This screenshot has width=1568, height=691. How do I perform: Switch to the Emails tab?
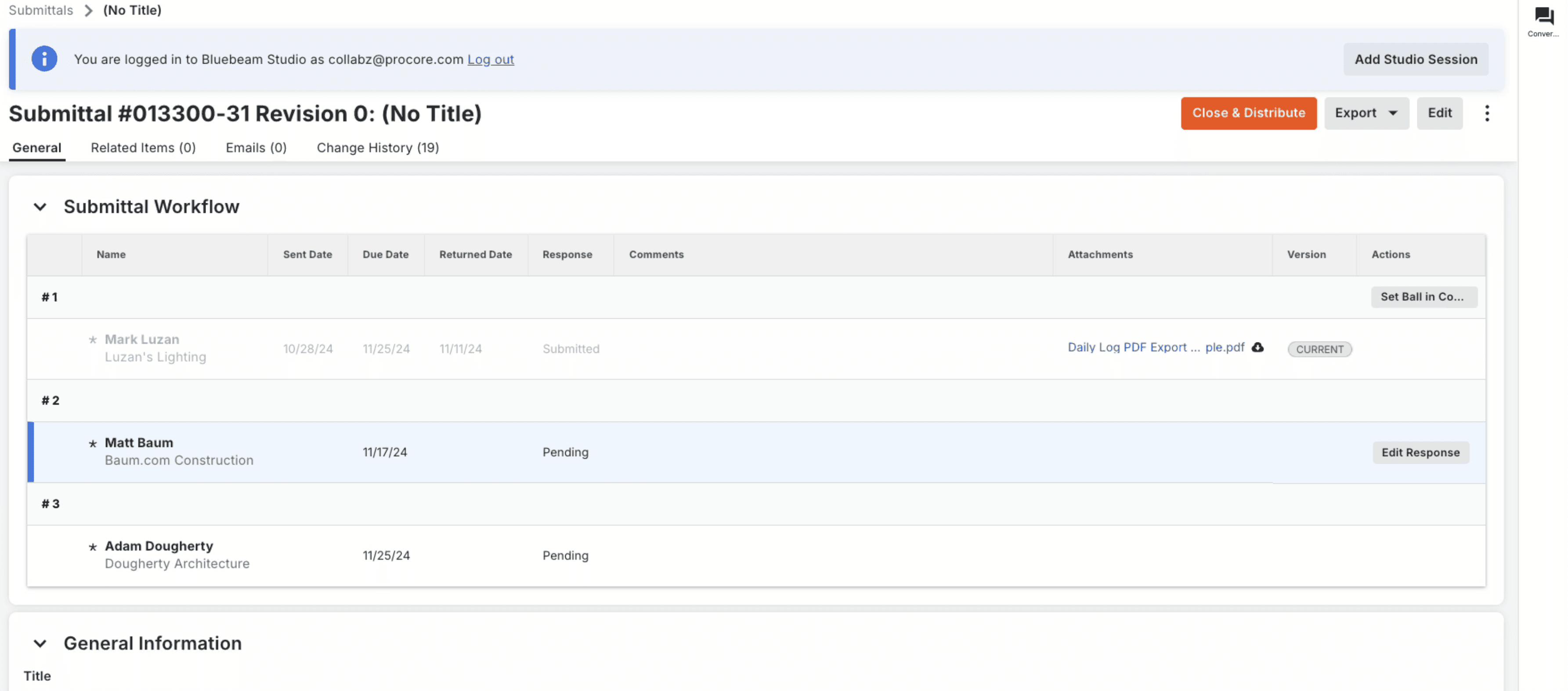(256, 148)
